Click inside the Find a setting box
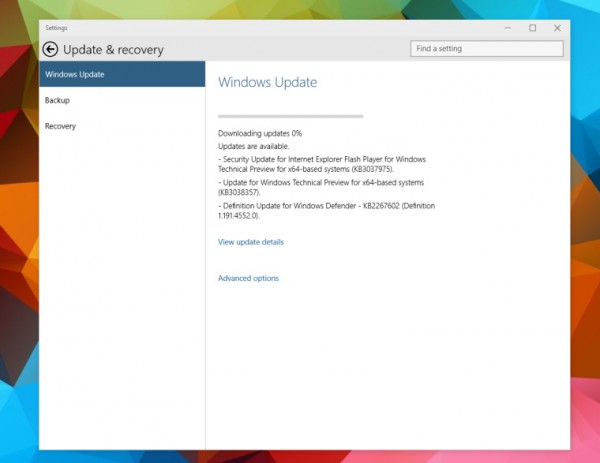600x463 pixels. 486,48
